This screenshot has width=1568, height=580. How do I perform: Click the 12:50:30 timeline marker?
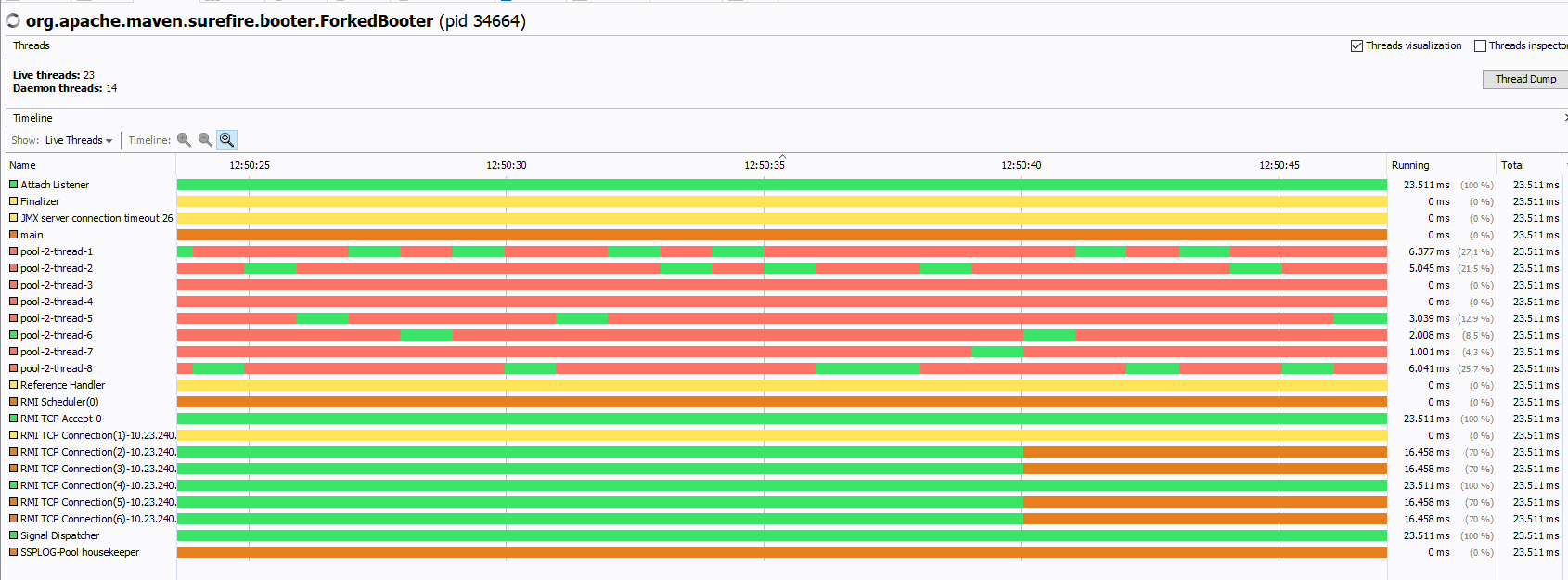pos(507,165)
